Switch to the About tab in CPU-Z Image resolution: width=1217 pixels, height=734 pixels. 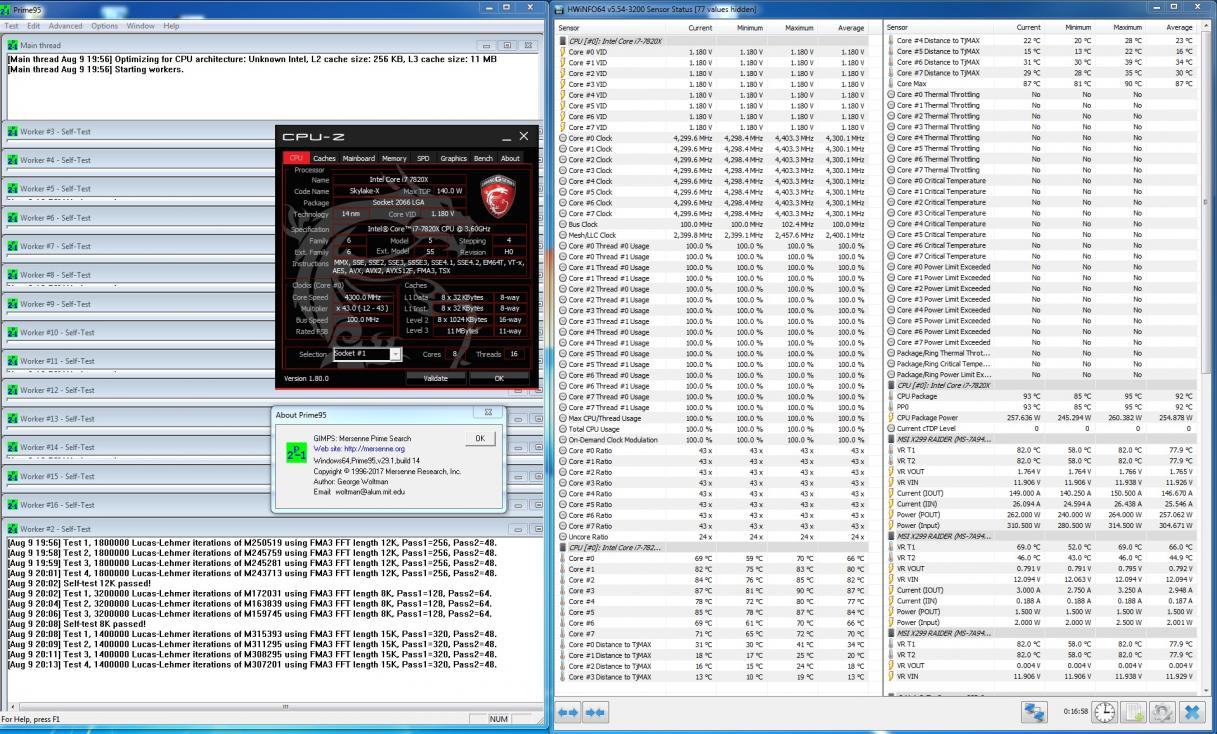point(510,158)
